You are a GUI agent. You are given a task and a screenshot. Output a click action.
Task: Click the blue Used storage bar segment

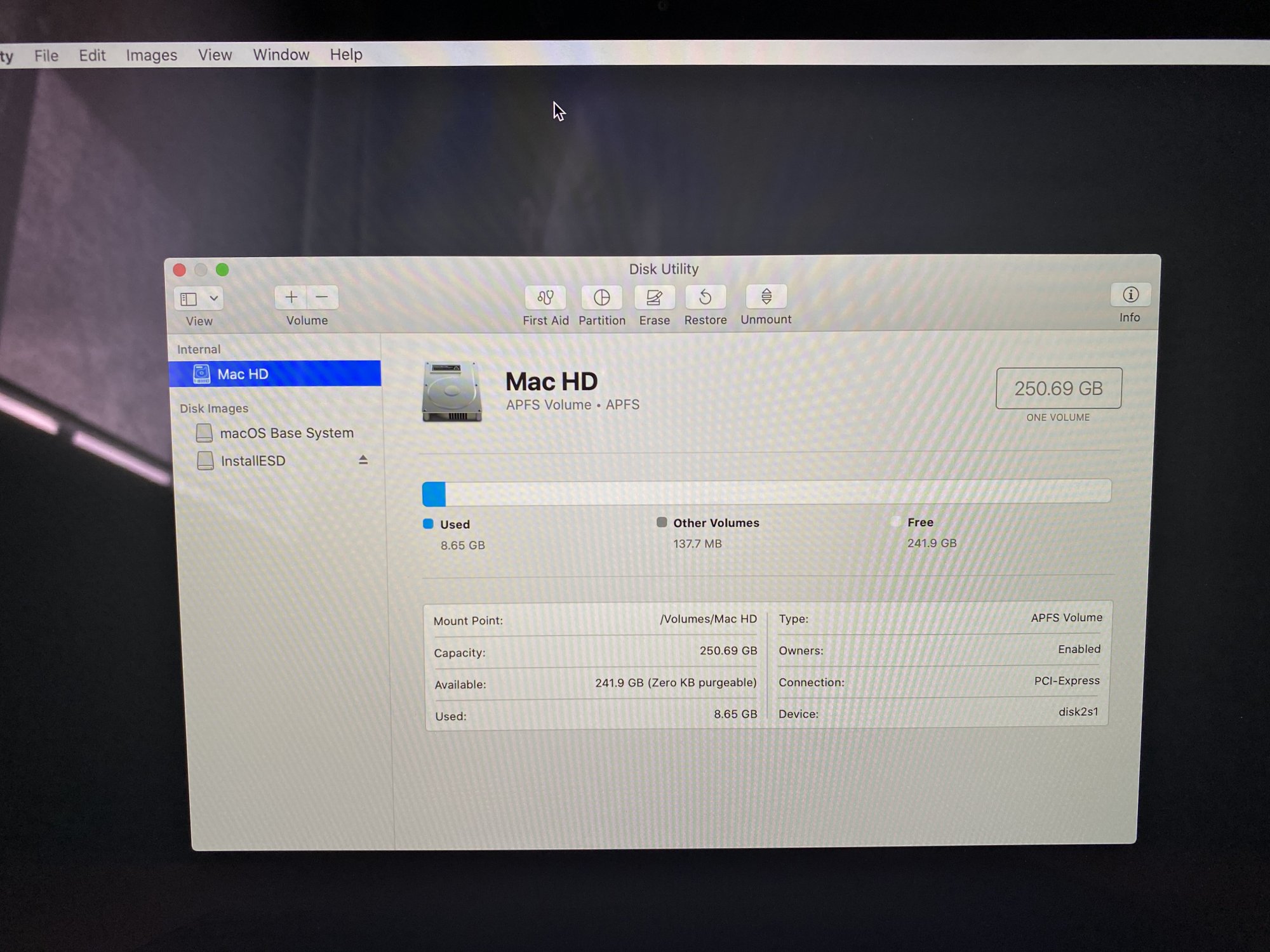(x=434, y=494)
